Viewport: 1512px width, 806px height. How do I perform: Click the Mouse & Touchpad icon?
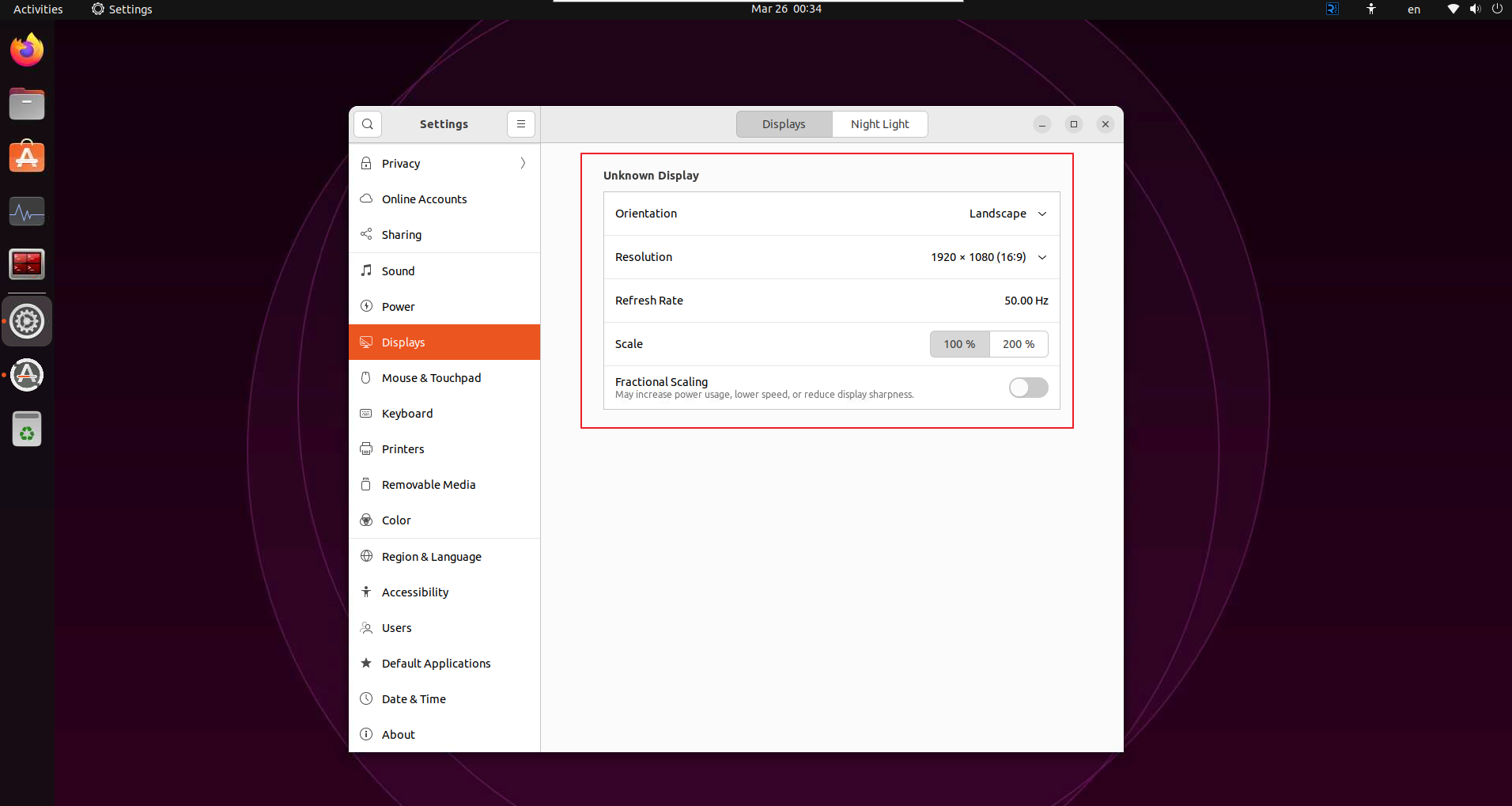point(366,377)
